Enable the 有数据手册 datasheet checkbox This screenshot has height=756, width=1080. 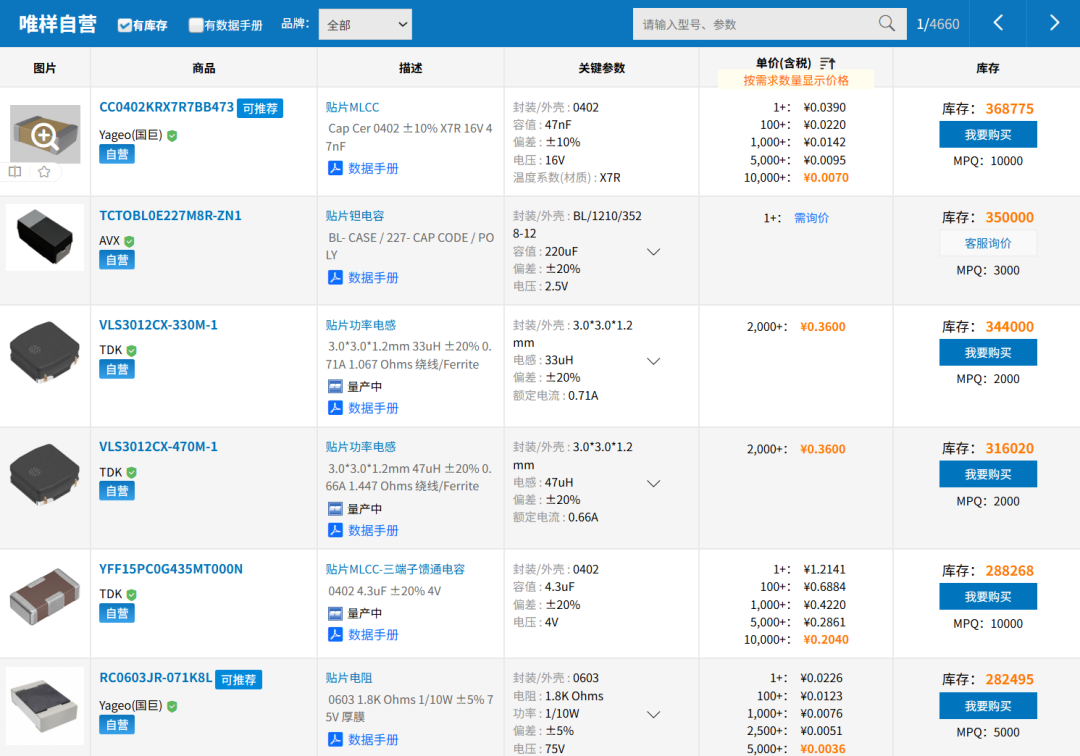tap(196, 25)
